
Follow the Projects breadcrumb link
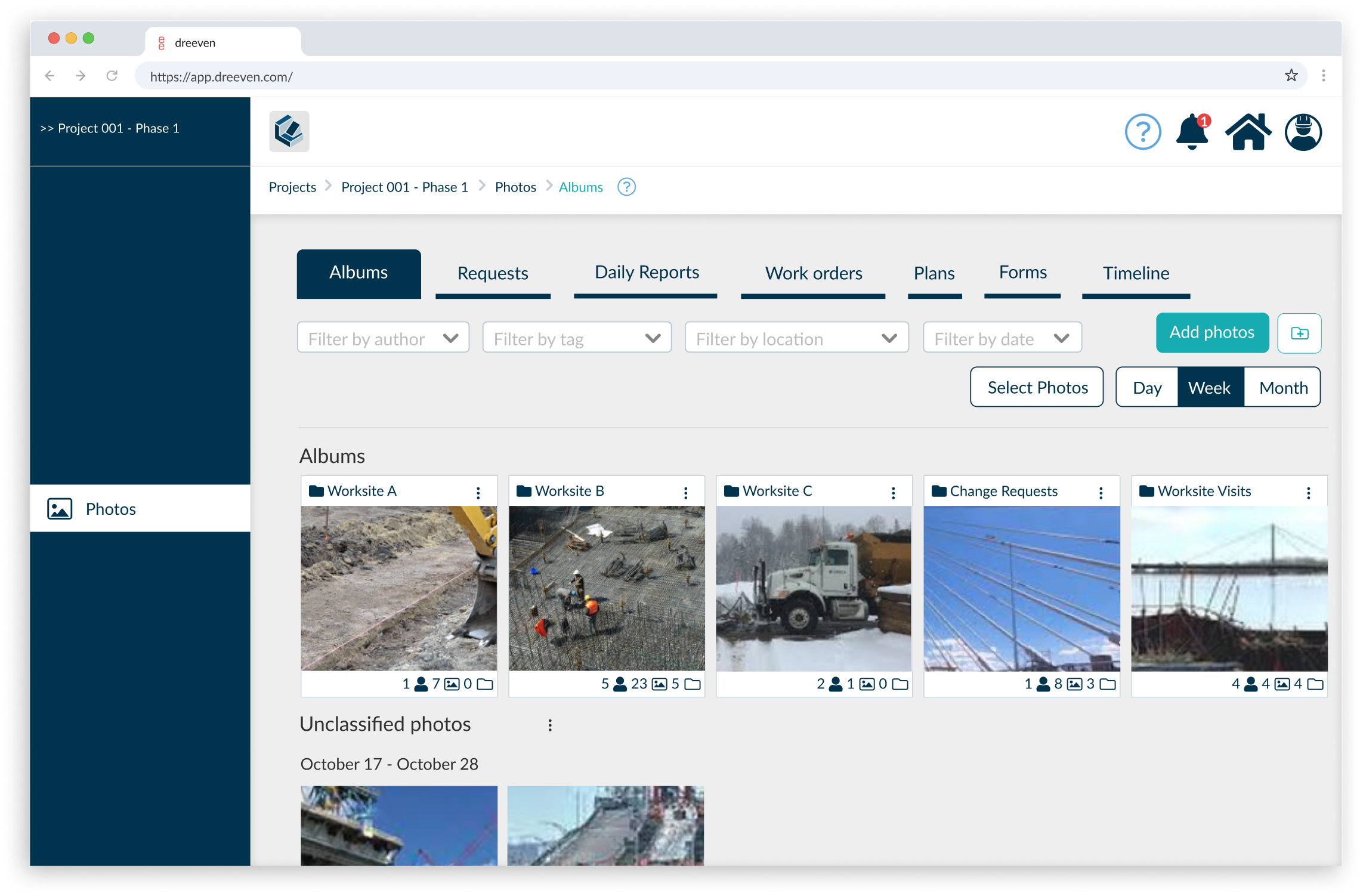(292, 187)
